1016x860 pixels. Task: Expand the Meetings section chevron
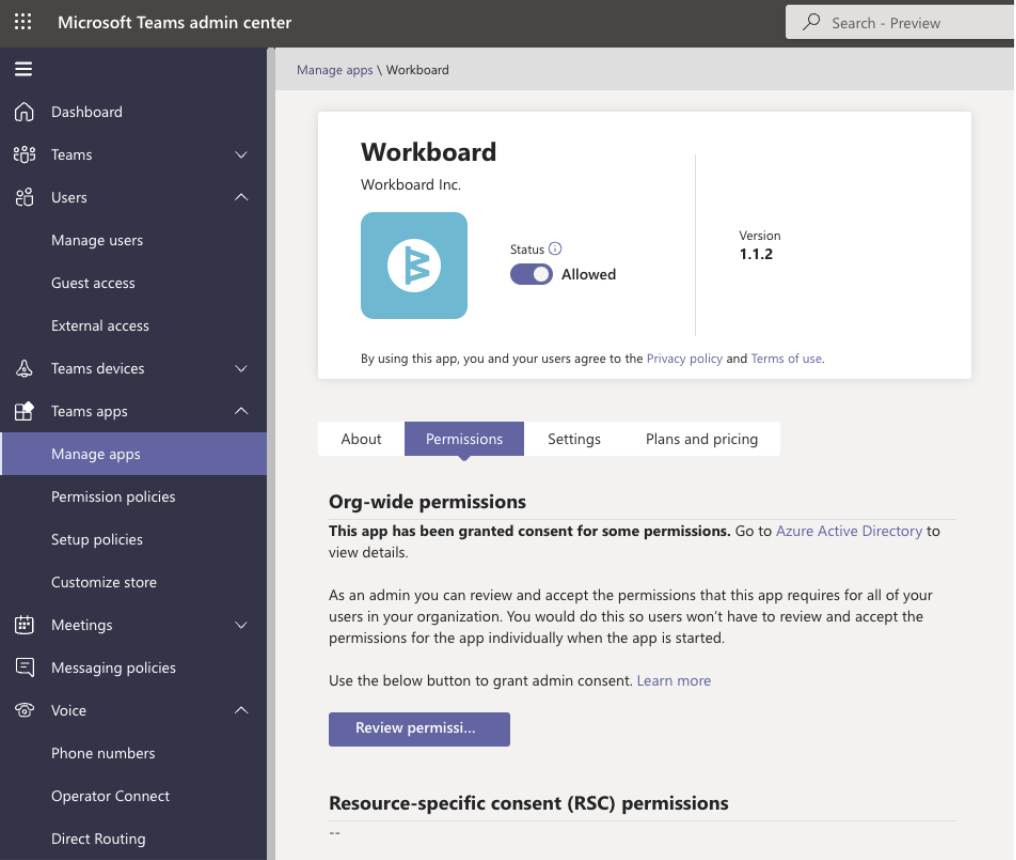(x=241, y=625)
